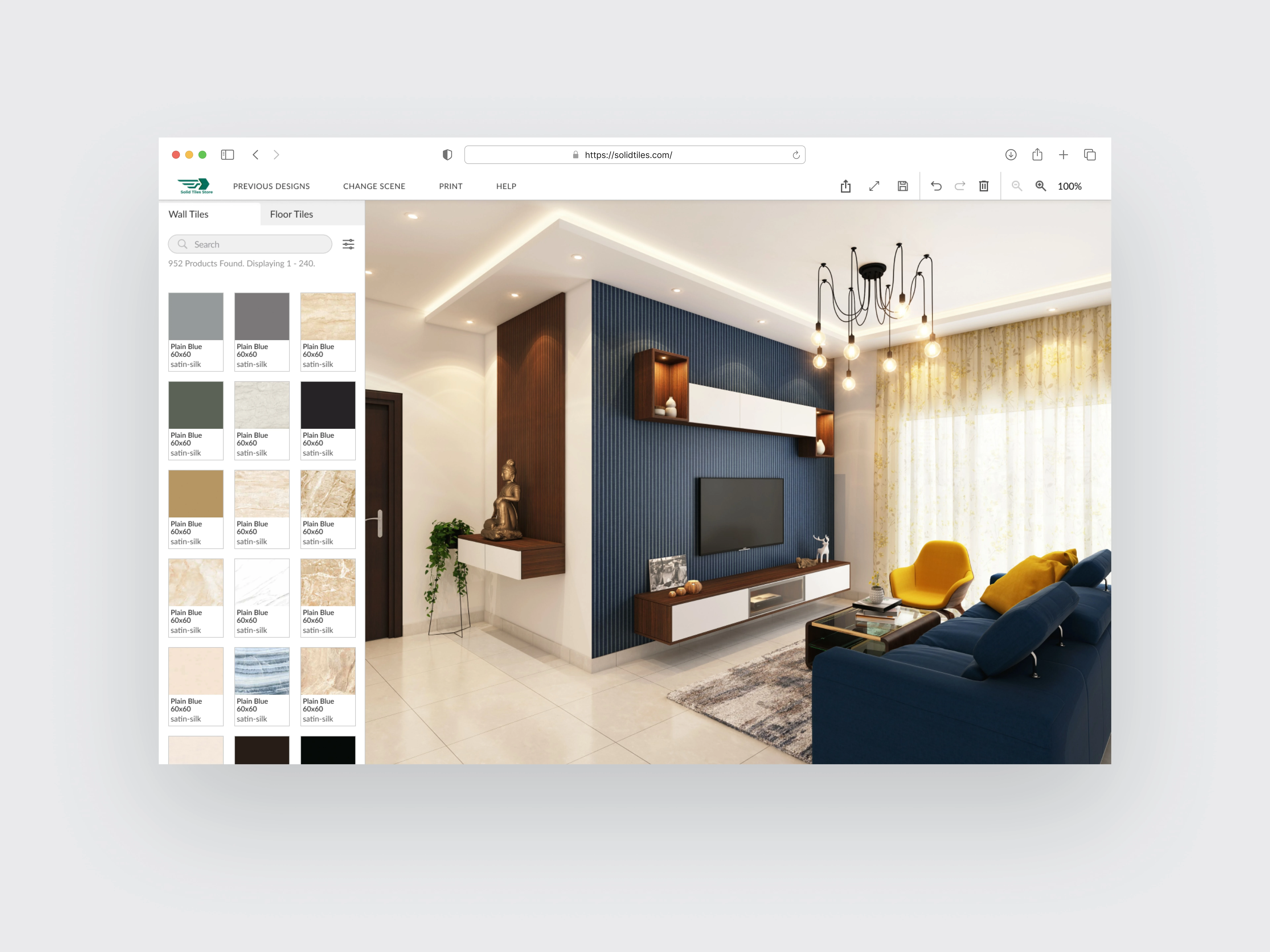Choose the off-white crackle tile swatch
Screen dimensions: 1270x952
coord(262,405)
